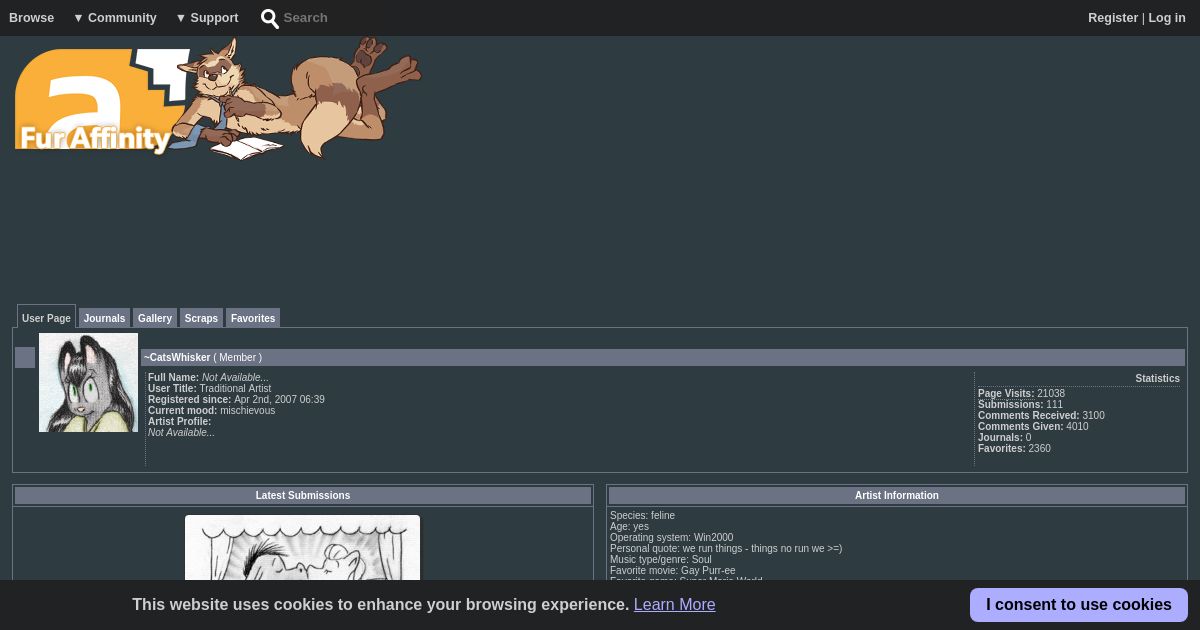Select the Artist Information header
The height and width of the screenshot is (630, 1200).
pos(897,495)
